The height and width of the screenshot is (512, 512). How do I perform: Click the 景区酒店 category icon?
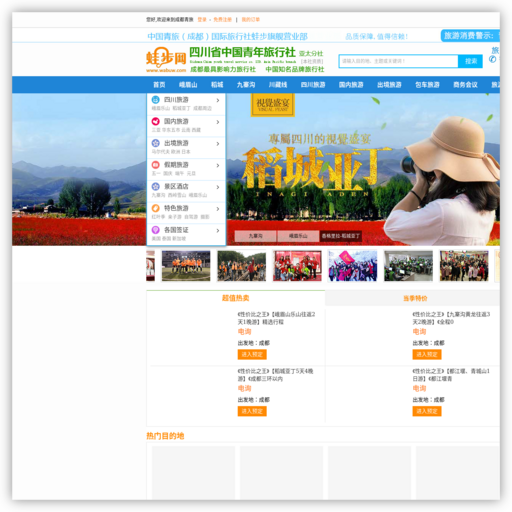point(155,186)
